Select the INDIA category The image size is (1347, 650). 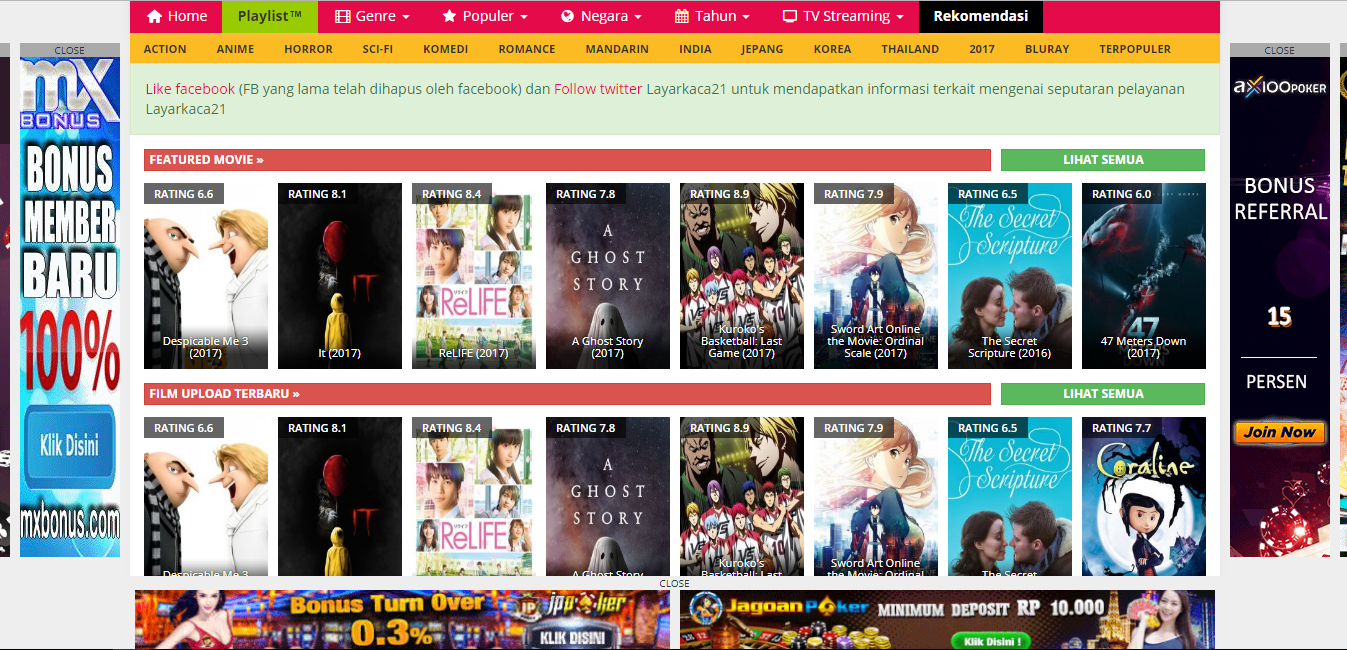pyautogui.click(x=695, y=49)
